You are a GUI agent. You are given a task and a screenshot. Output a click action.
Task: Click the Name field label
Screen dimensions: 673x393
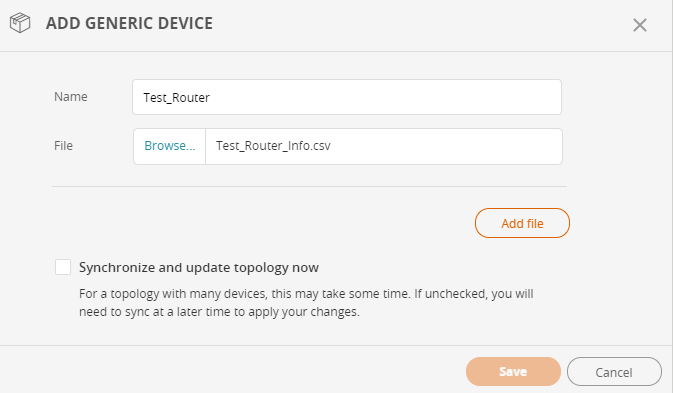point(71,97)
